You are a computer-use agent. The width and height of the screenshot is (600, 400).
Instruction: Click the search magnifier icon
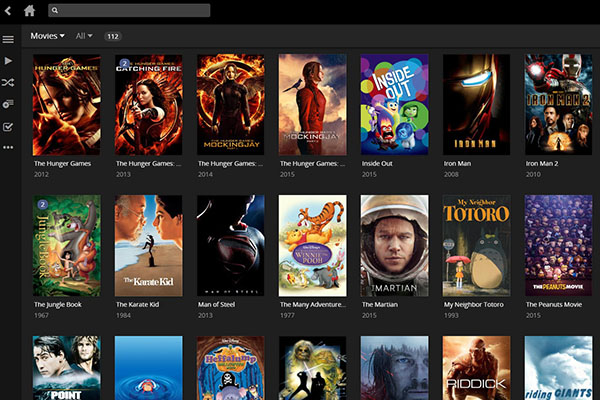point(55,10)
